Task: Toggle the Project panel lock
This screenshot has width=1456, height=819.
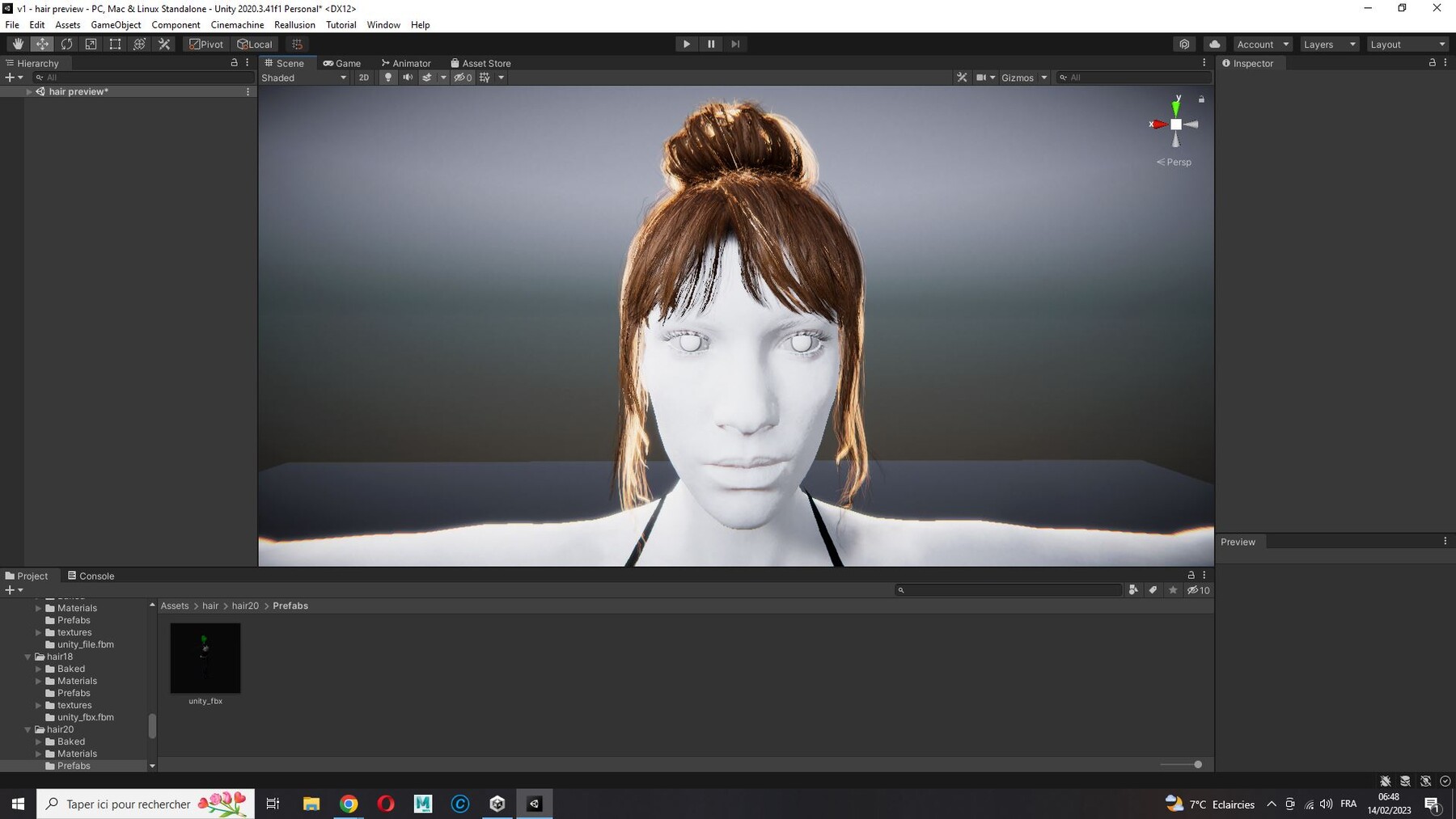Action: pyautogui.click(x=1191, y=575)
